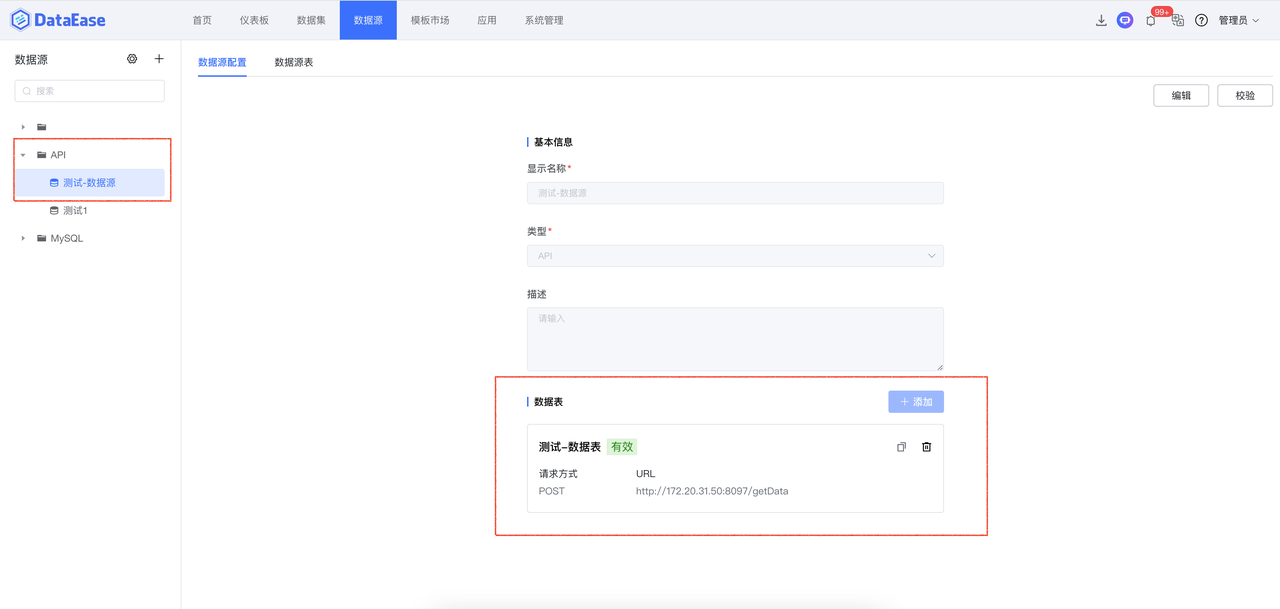Collapse the API folder in sidebar
Viewport: 1280px width, 609px height.
pyautogui.click(x=23, y=154)
